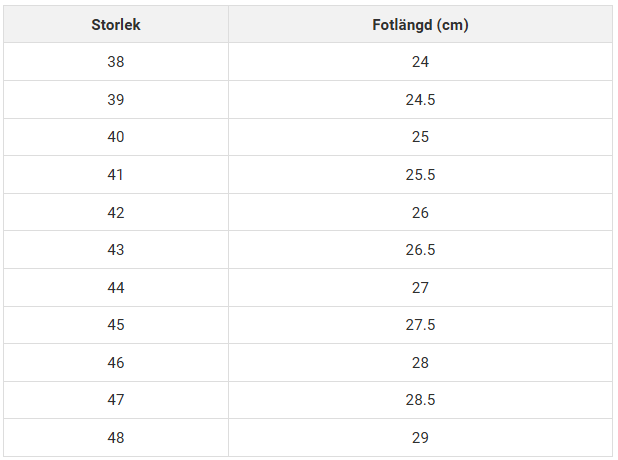Screen dimensions: 618x460
Task: Click the 26.5 foot length cell
Action: [x=420, y=250]
